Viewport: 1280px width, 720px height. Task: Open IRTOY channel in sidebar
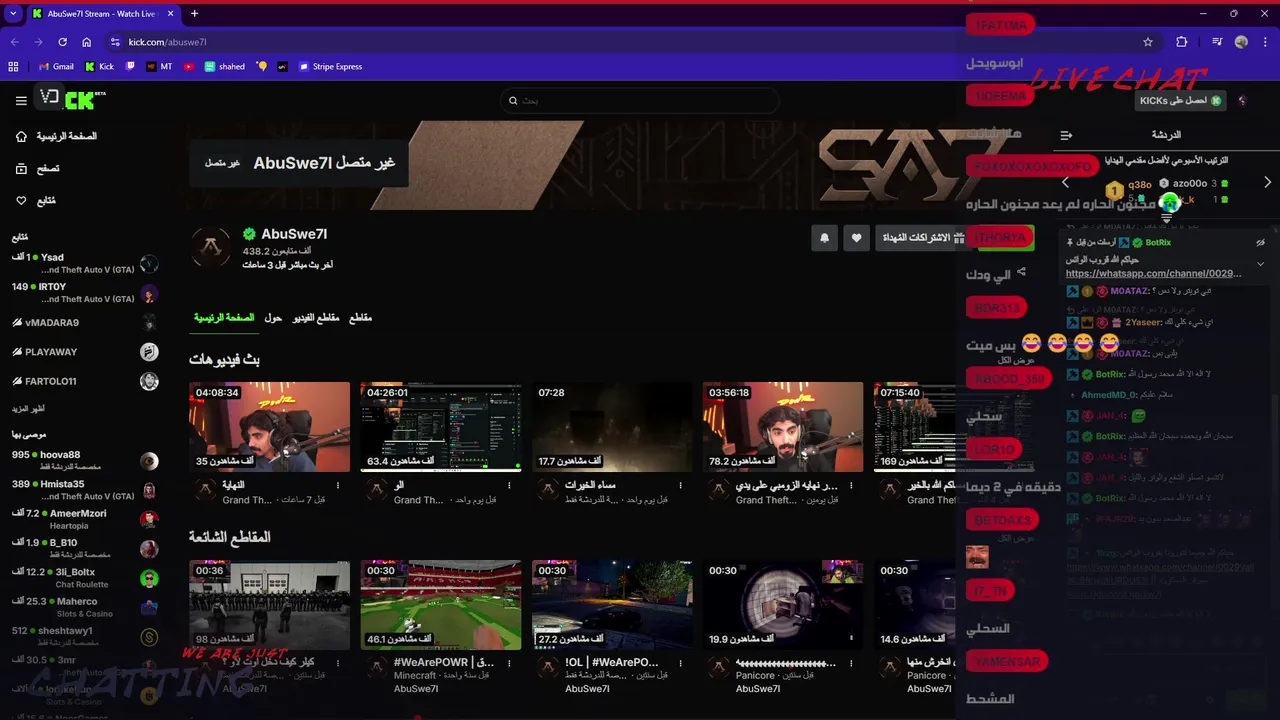click(x=85, y=293)
